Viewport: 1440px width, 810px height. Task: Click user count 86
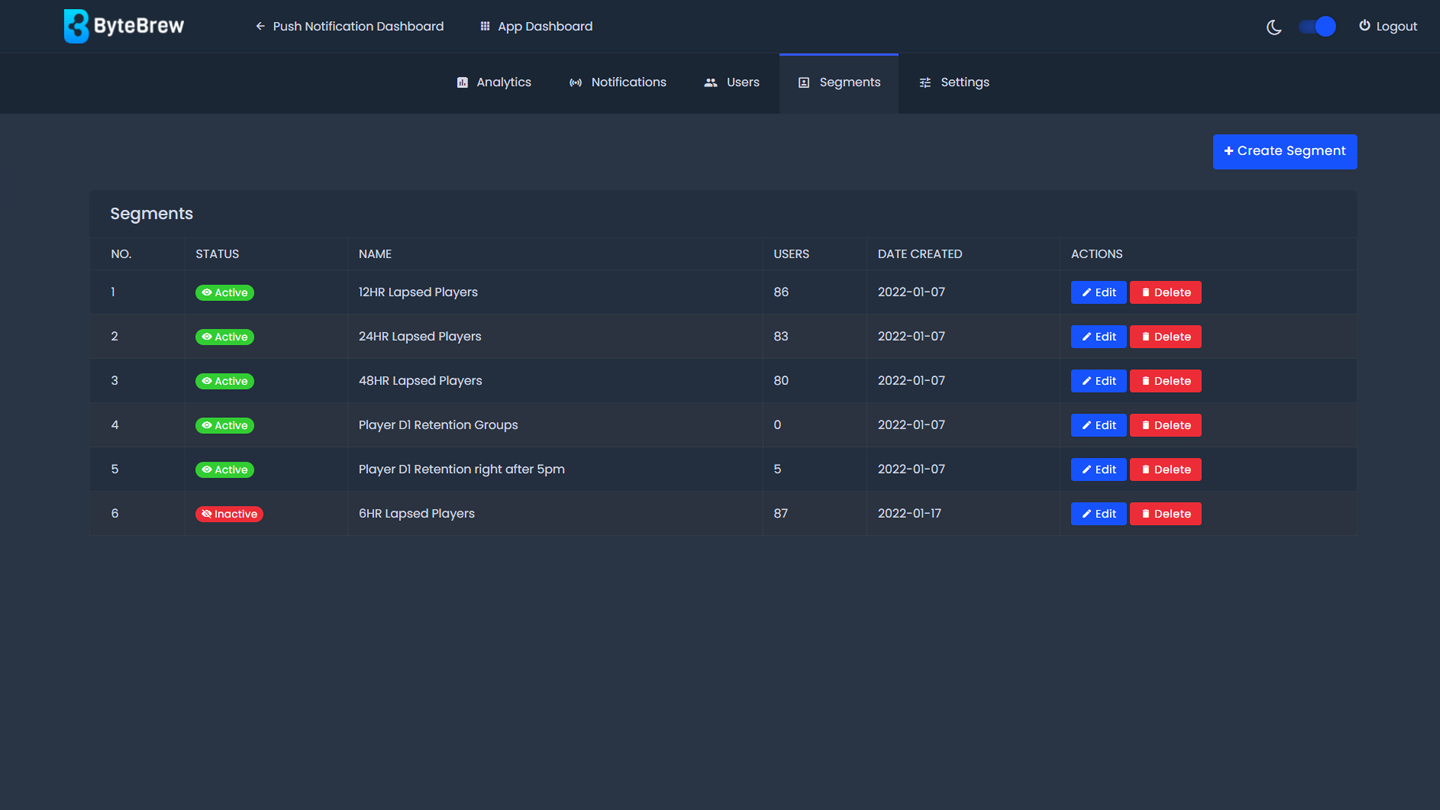pos(781,292)
